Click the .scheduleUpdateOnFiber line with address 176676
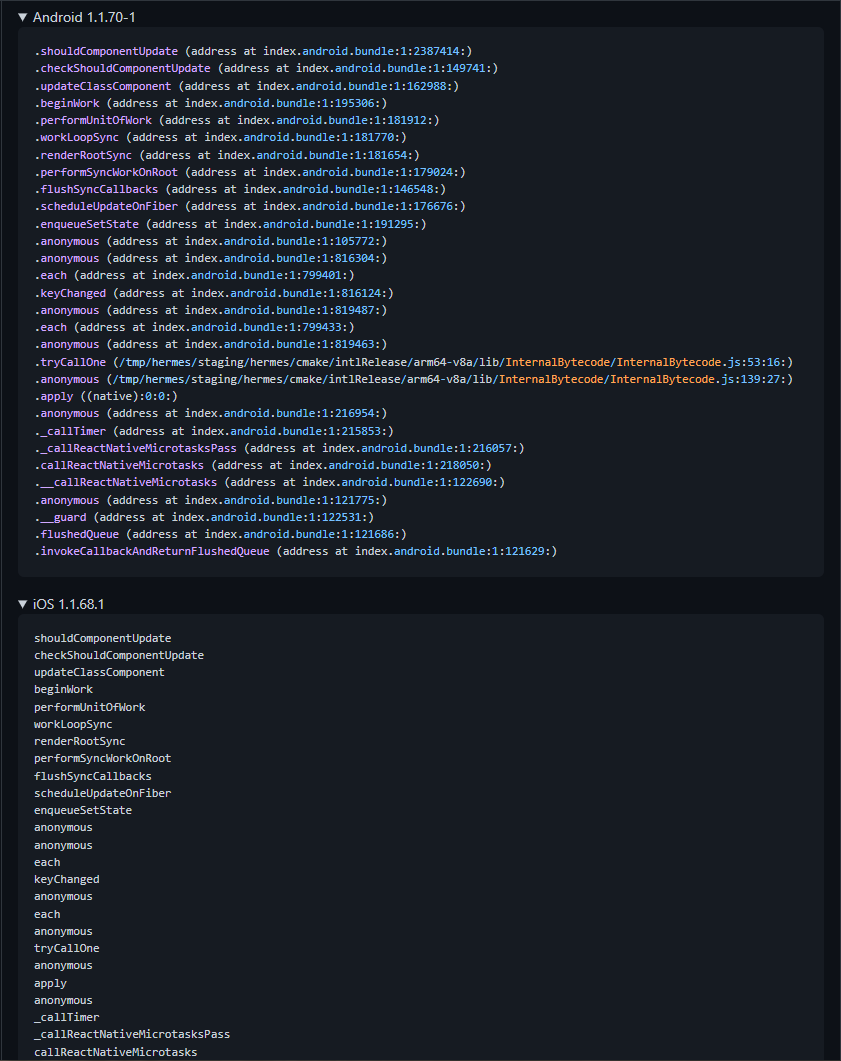 [x=250, y=206]
